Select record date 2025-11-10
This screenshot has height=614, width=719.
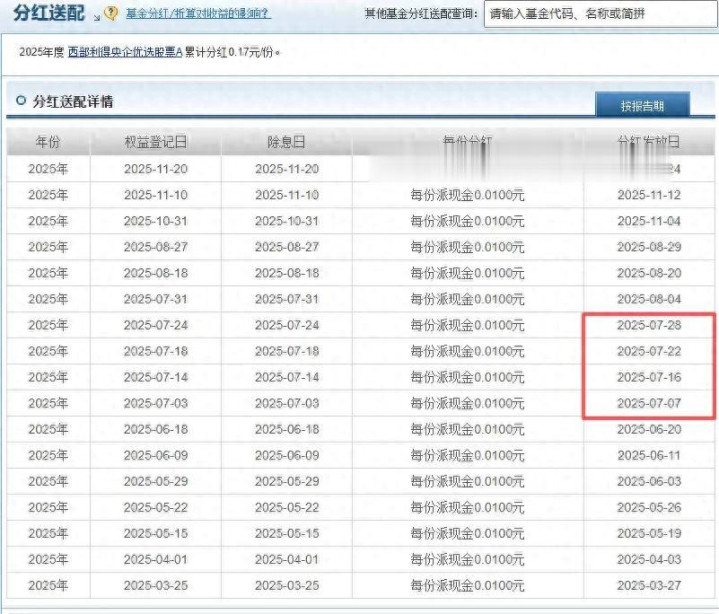point(156,195)
